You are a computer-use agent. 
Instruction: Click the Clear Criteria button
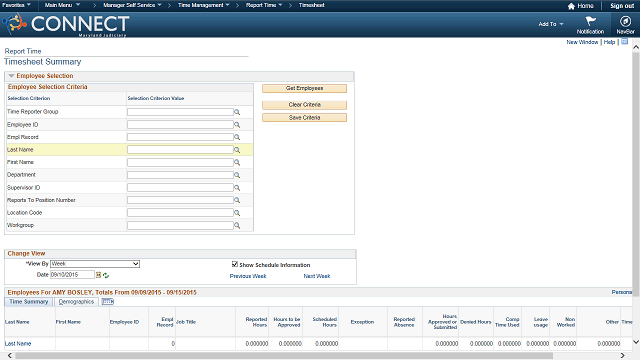pos(304,105)
